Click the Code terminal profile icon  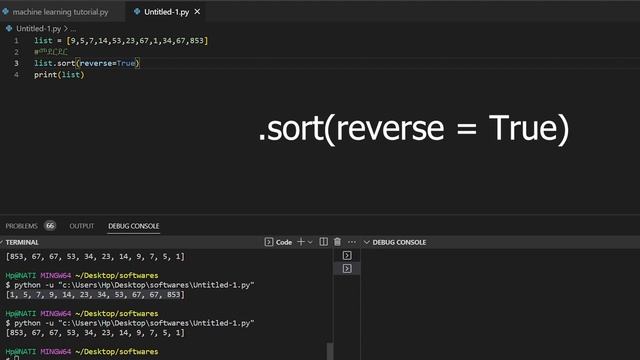tap(269, 242)
